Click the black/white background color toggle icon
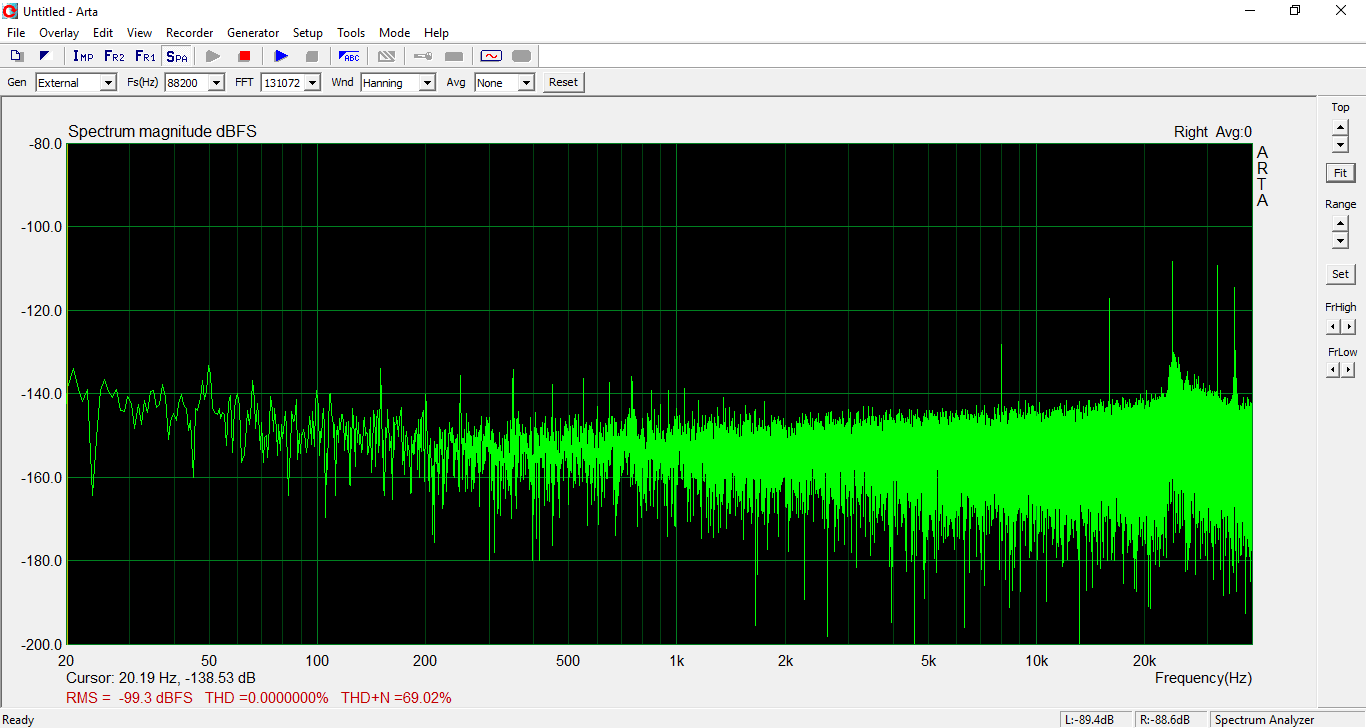 click(x=44, y=56)
